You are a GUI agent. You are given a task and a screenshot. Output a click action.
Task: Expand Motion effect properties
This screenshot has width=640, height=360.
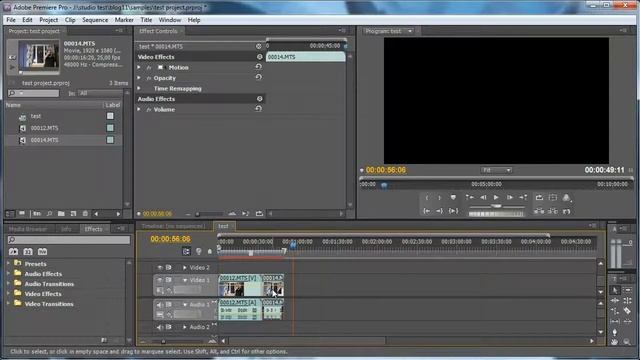[x=139, y=67]
